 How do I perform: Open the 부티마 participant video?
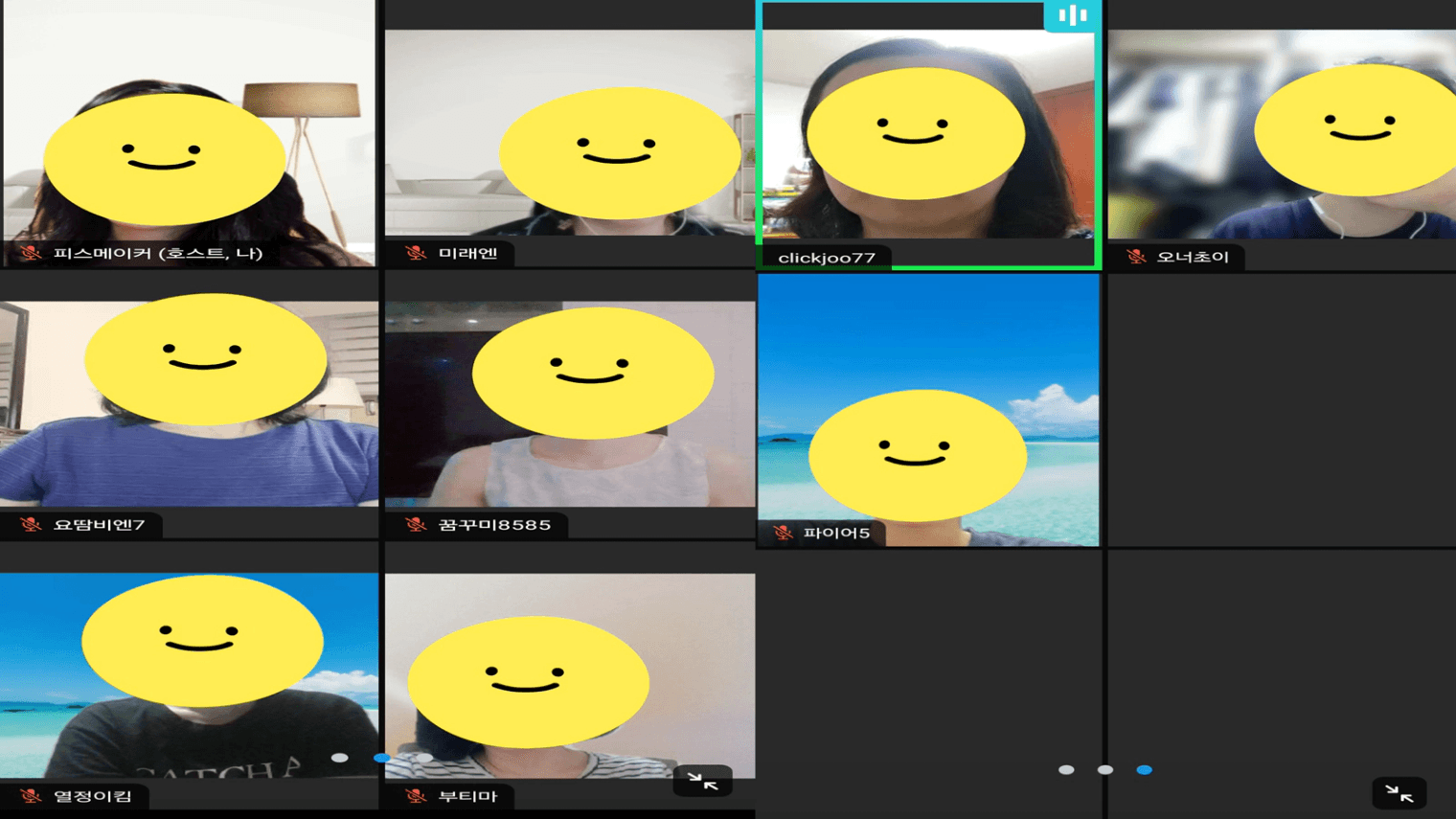(569, 675)
